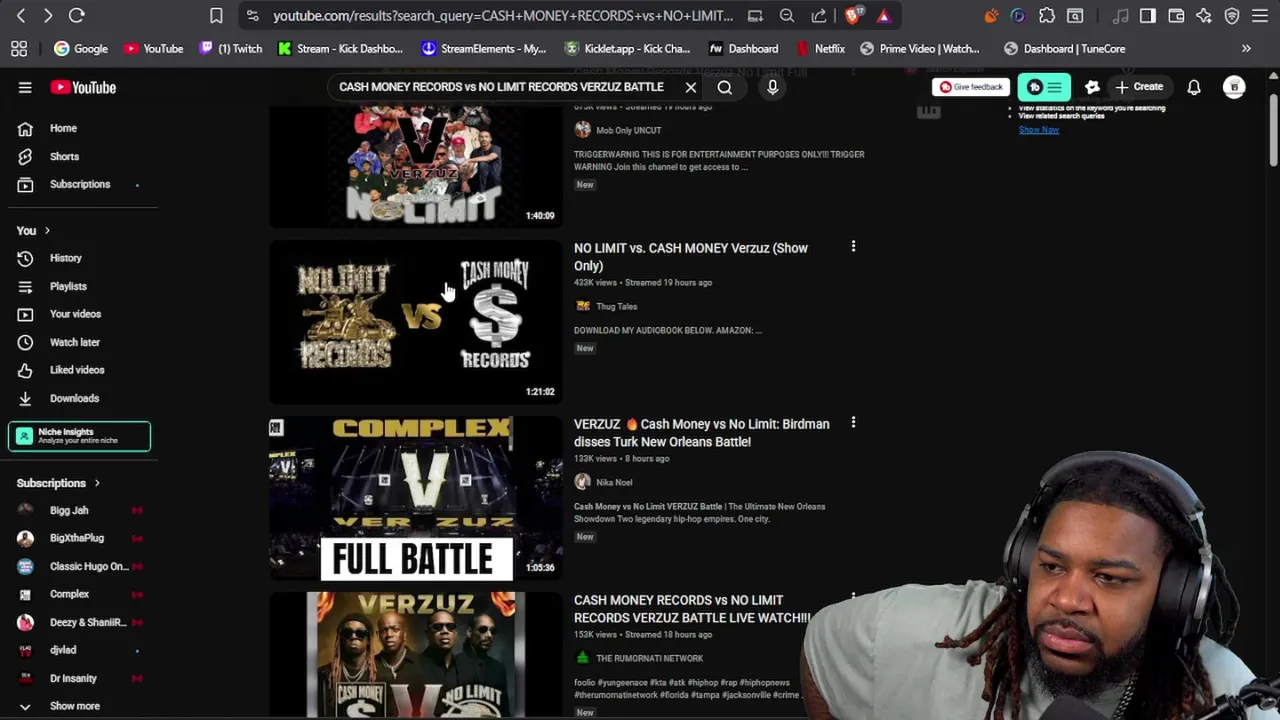Go back using browser back arrow
This screenshot has height=720, width=1280.
21,16
